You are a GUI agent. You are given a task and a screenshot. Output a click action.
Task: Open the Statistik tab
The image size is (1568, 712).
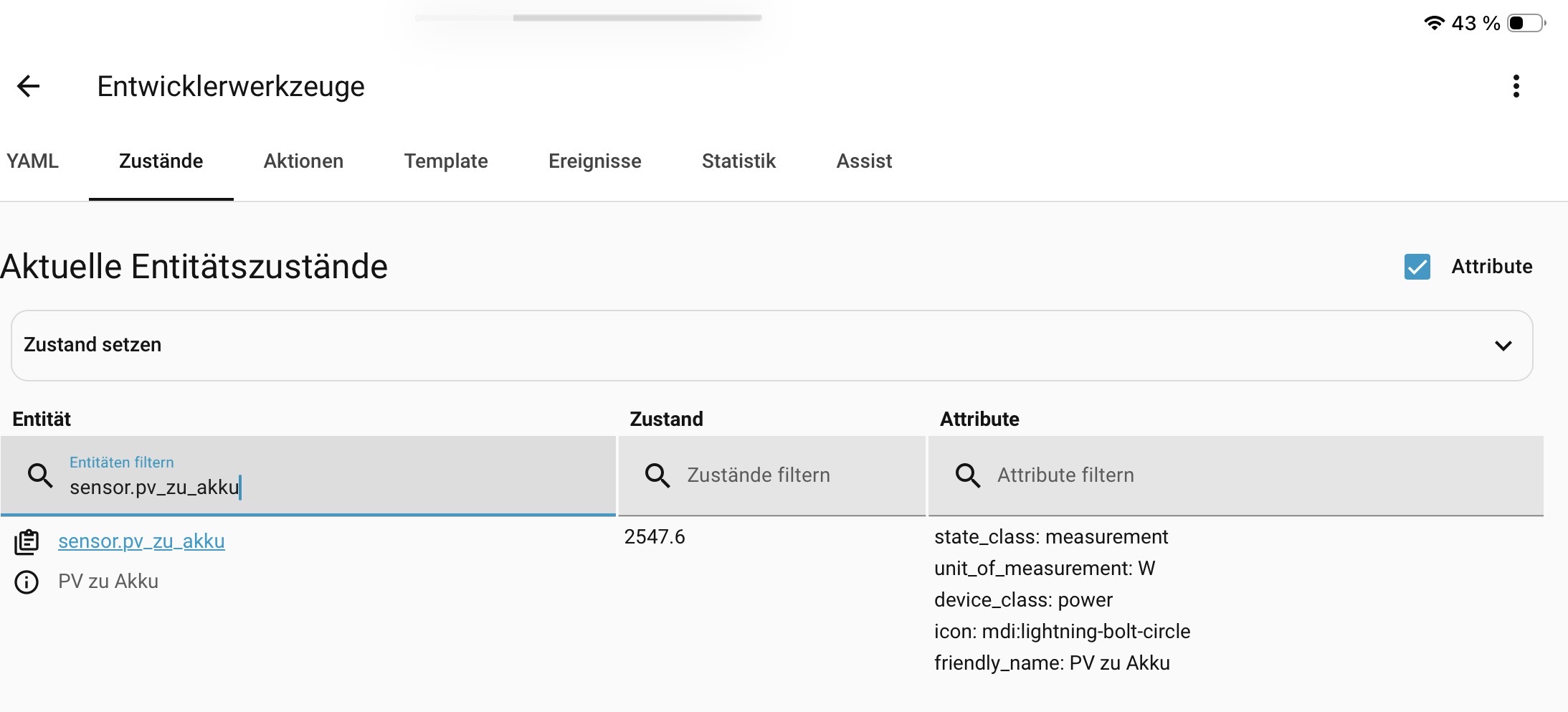click(738, 161)
